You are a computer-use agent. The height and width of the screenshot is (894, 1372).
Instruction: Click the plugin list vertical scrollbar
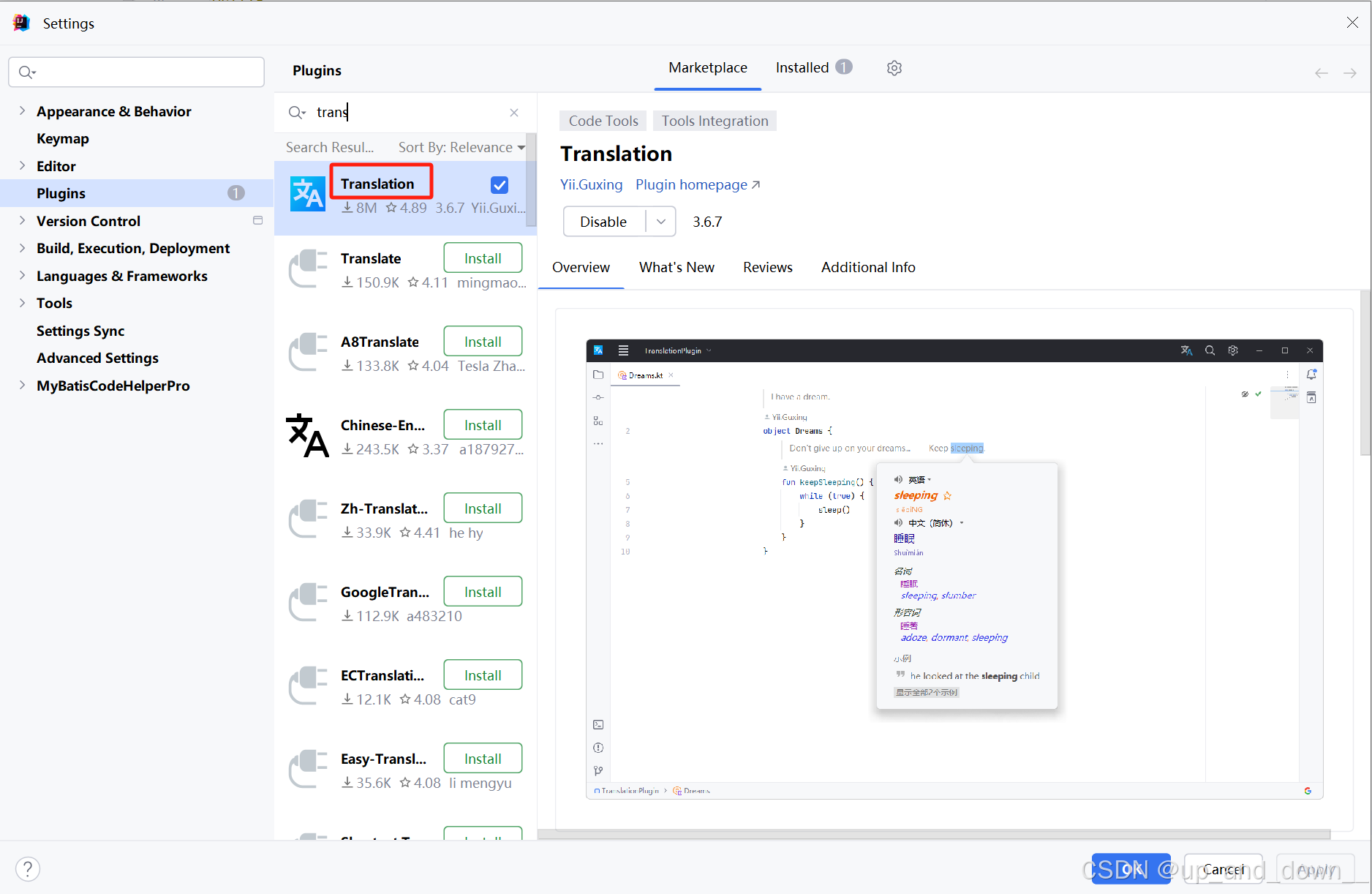click(x=531, y=181)
